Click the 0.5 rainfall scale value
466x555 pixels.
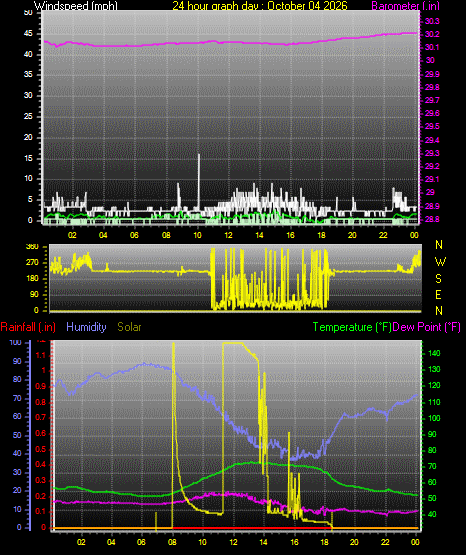pyautogui.click(x=41, y=449)
